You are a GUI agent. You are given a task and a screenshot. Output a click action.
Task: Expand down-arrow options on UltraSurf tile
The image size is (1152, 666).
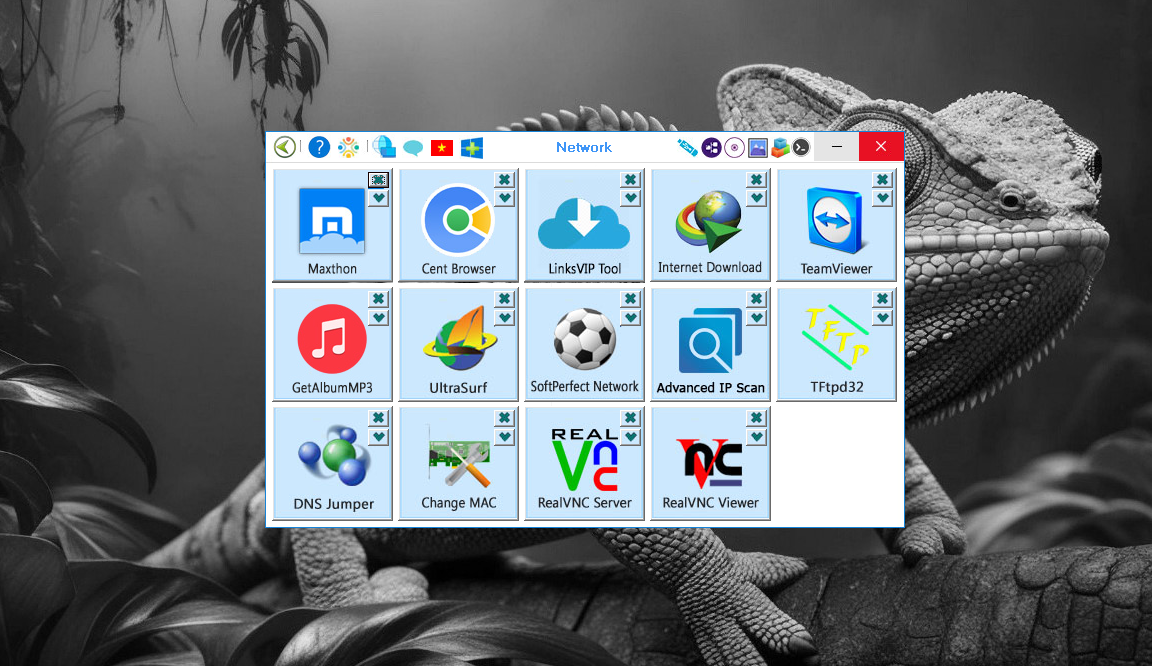pyautogui.click(x=505, y=317)
